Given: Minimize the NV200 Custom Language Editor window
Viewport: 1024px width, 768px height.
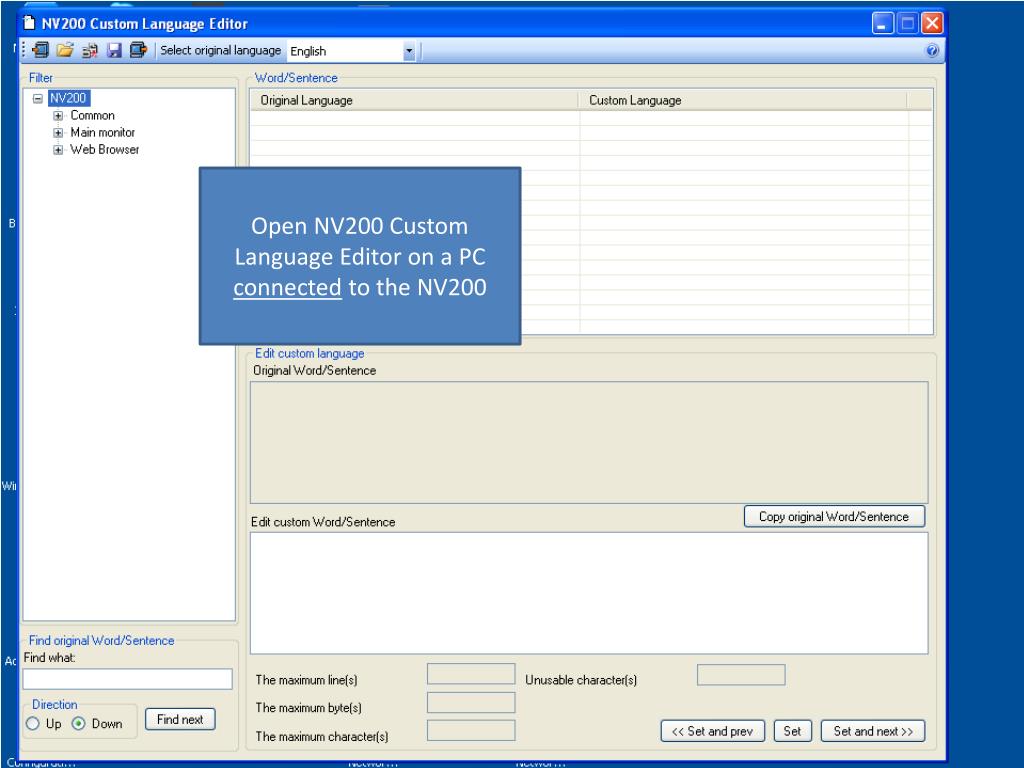Looking at the screenshot, I should 882,24.
